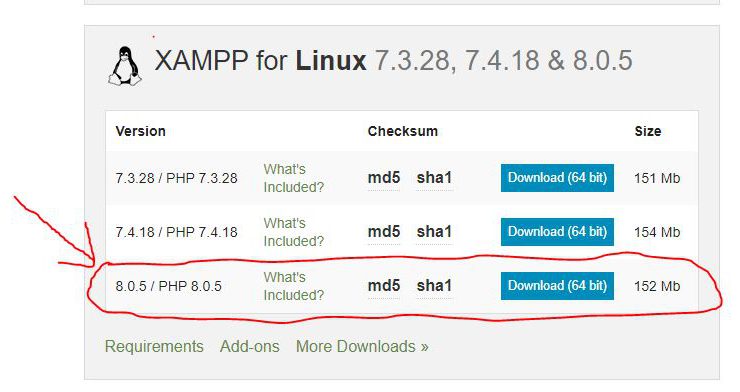
Task: Click the 8.0.5 / PHP 8.0.5 version text
Action: [168, 286]
